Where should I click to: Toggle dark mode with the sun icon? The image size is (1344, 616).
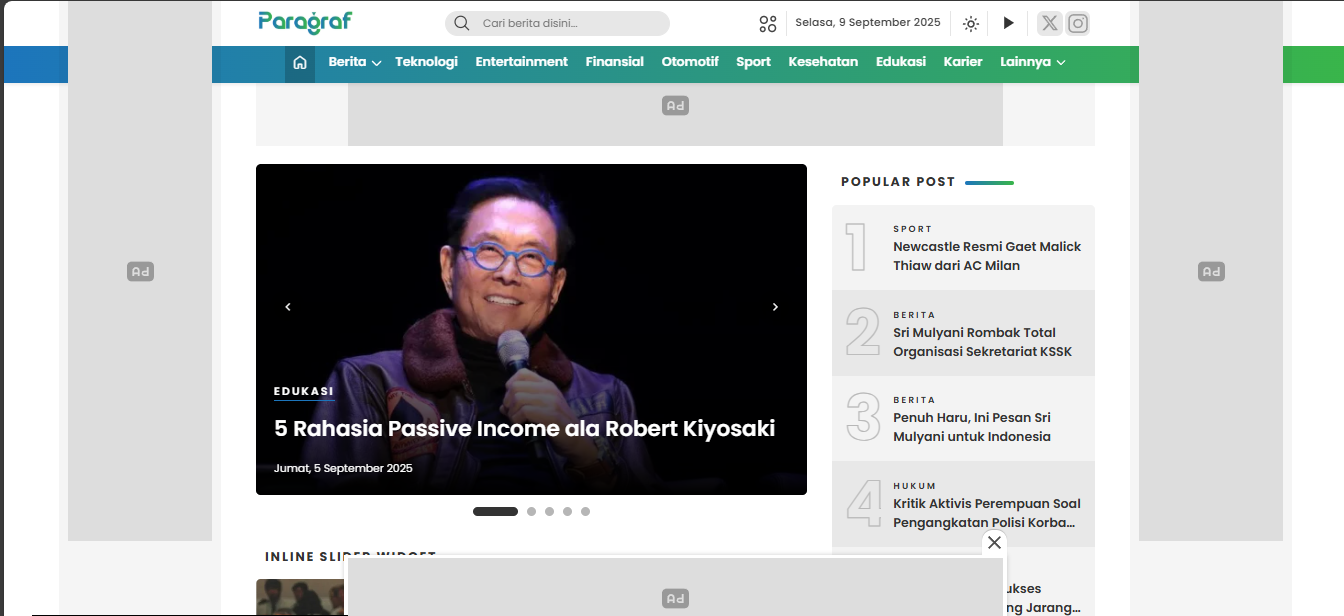(x=970, y=23)
